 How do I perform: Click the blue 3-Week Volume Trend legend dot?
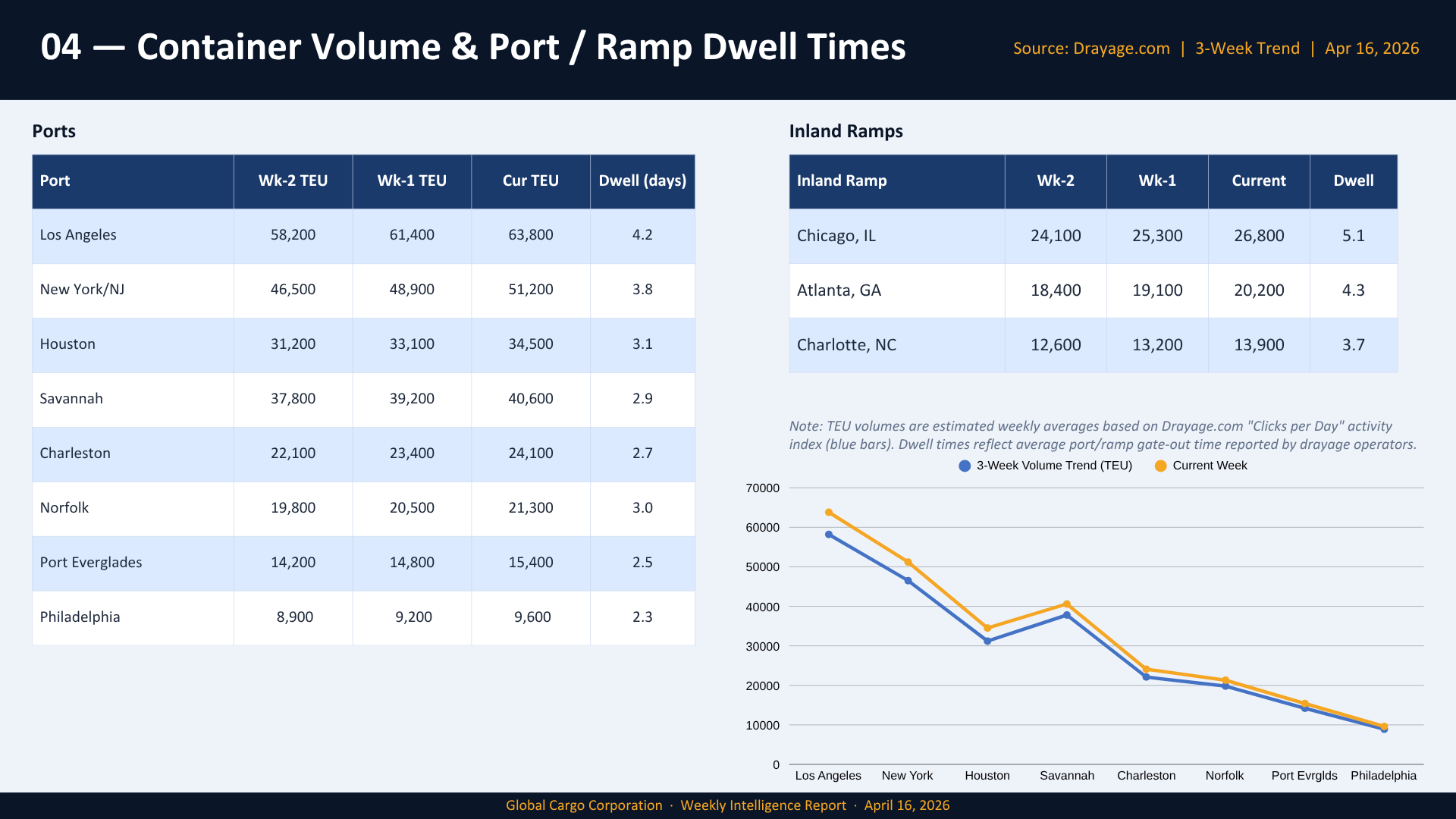(x=965, y=466)
